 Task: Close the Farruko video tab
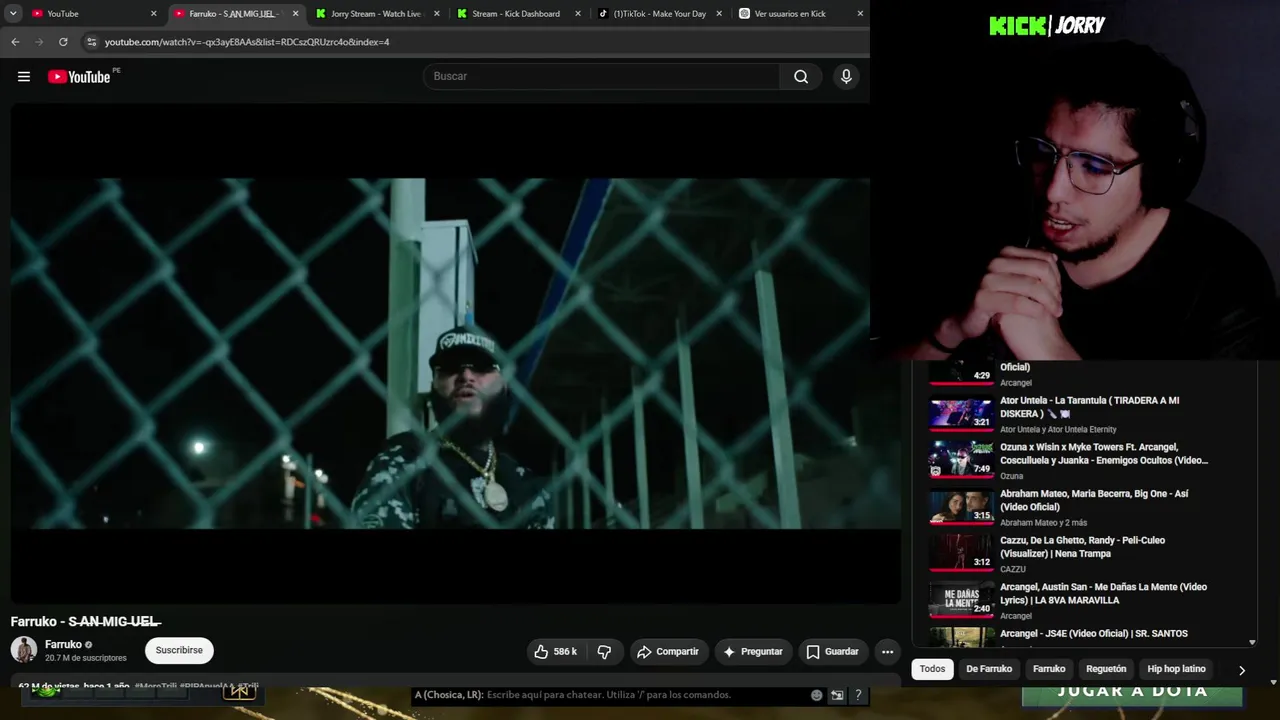[x=295, y=14]
